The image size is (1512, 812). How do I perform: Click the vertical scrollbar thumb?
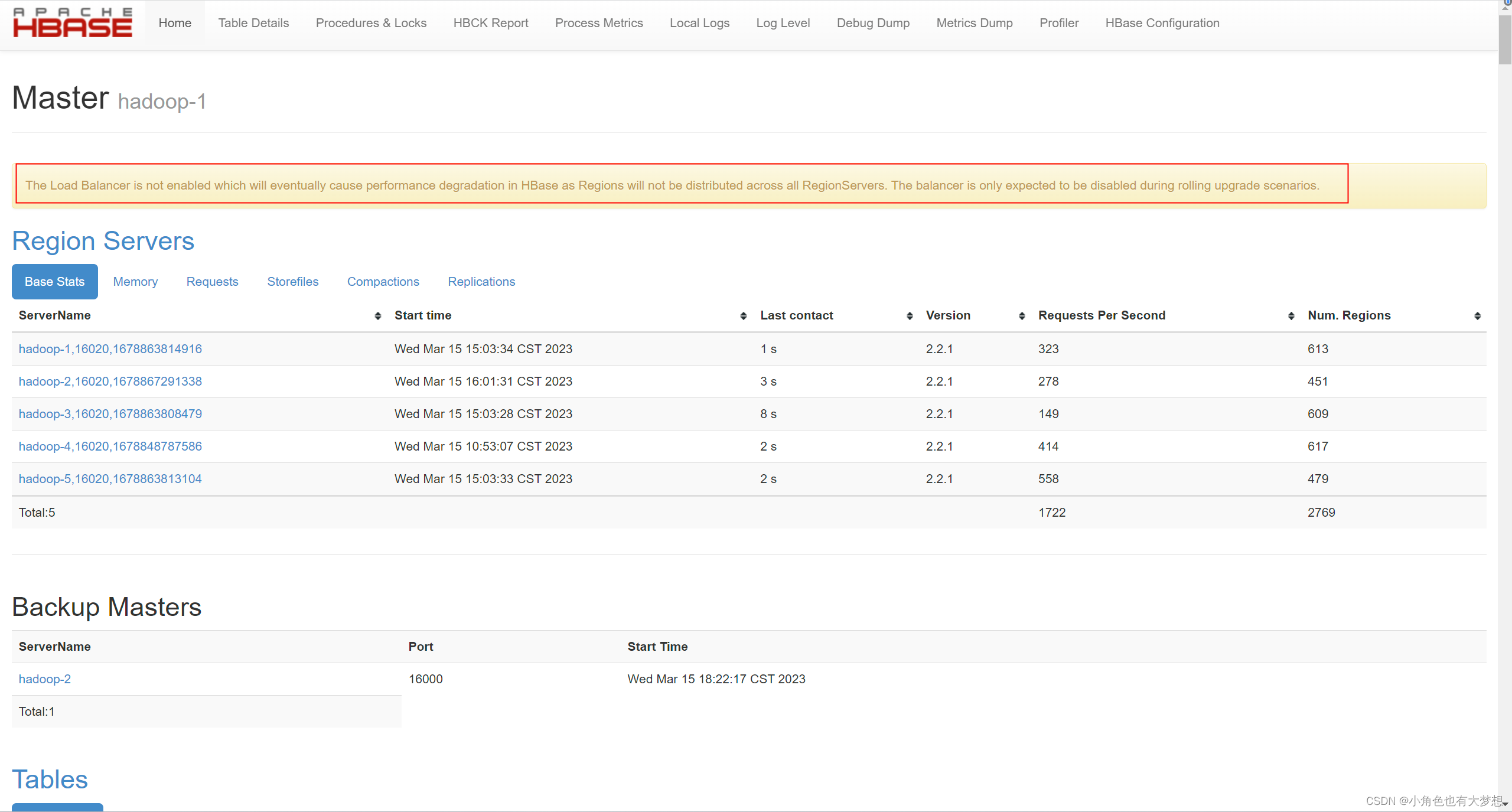tap(1505, 38)
